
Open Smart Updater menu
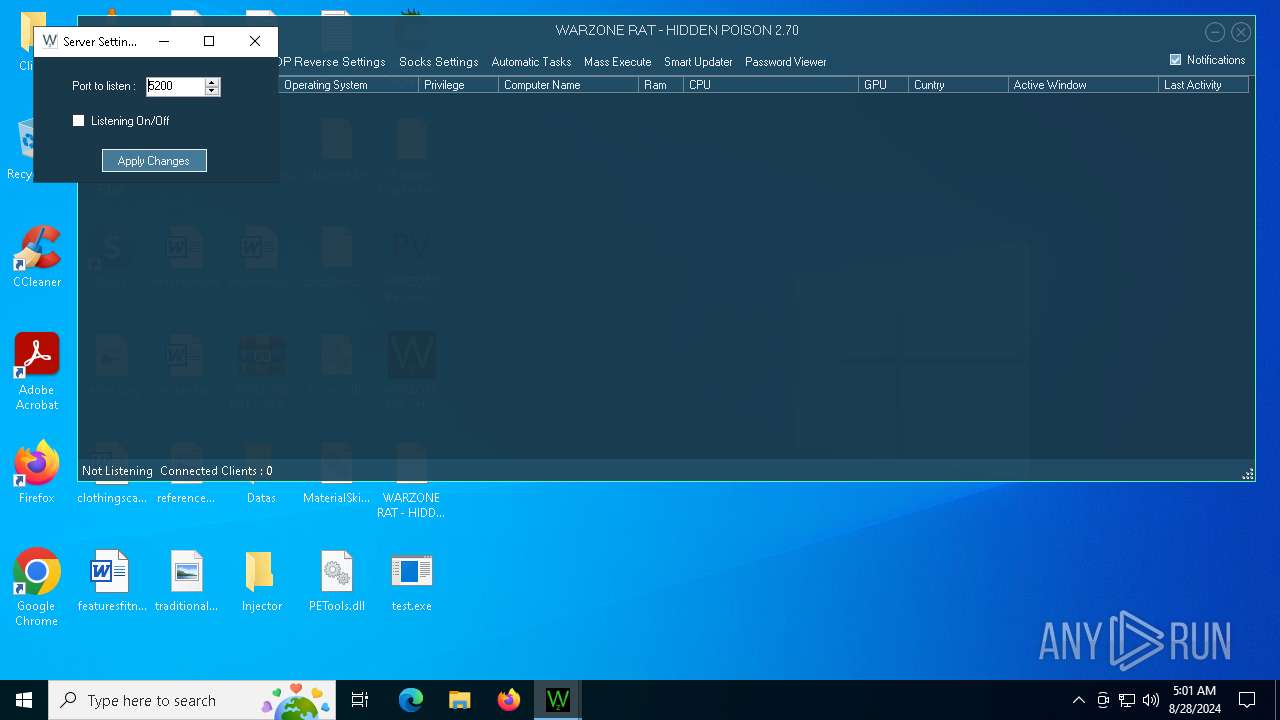coord(698,62)
